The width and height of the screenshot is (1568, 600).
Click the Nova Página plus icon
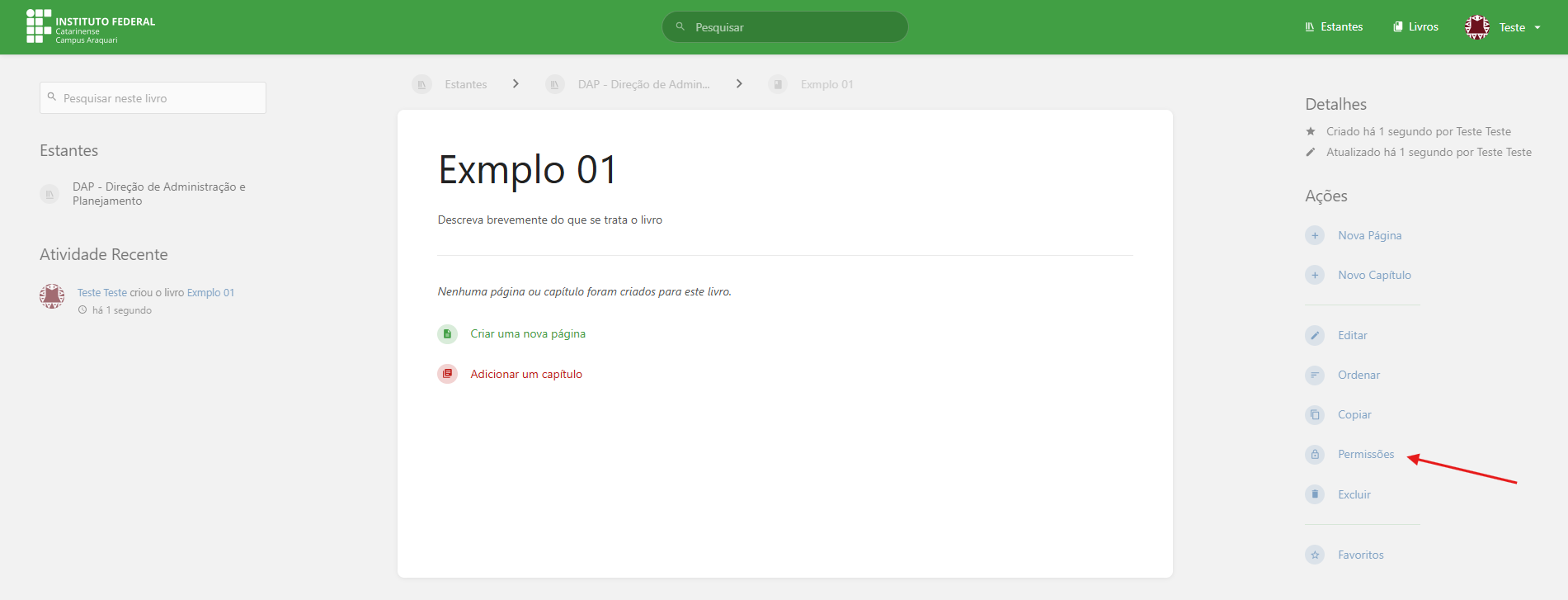(x=1315, y=235)
